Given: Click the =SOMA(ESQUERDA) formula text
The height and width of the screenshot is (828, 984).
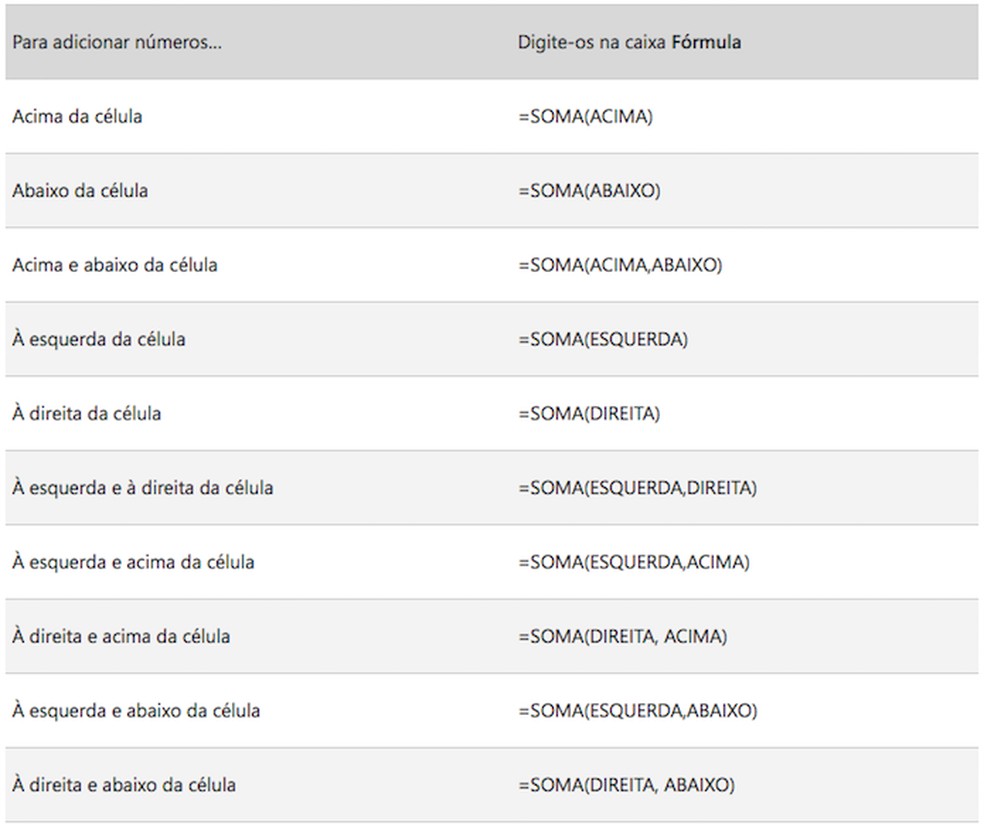Looking at the screenshot, I should tap(603, 339).
